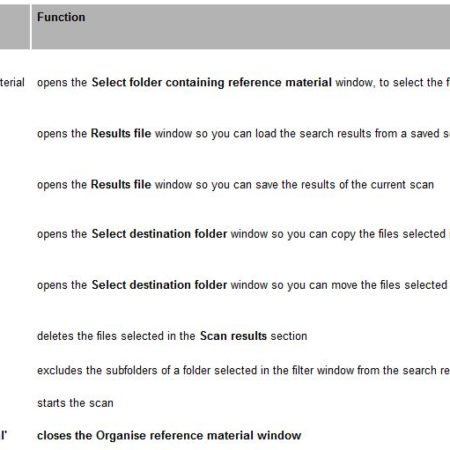Click the bold 'Results file' in the load row
The height and width of the screenshot is (450, 450).
(121, 133)
